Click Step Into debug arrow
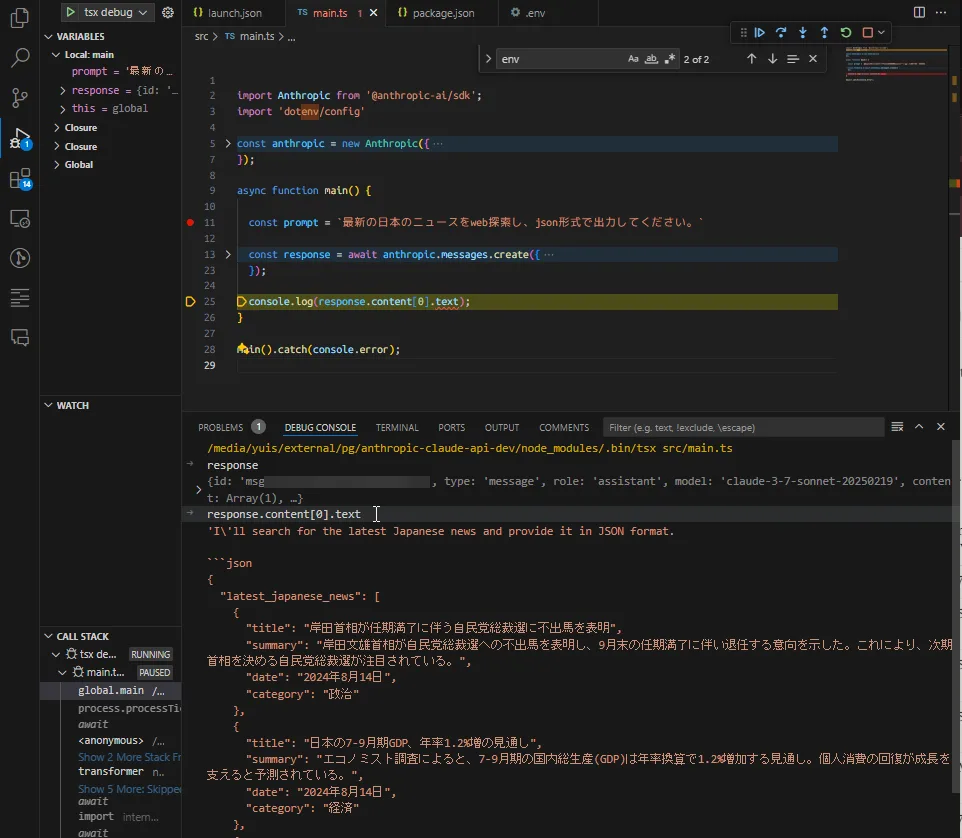Viewport: 962px width, 838px height. [802, 33]
